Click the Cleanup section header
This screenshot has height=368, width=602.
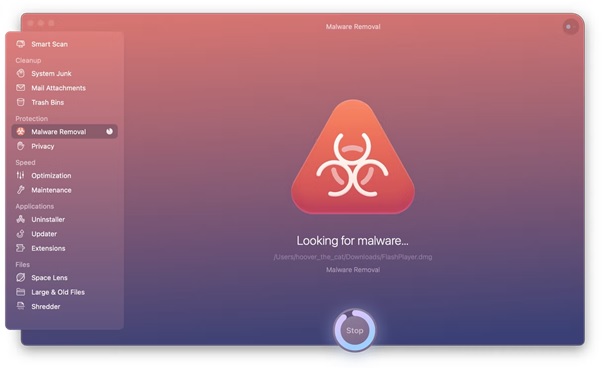tap(28, 60)
